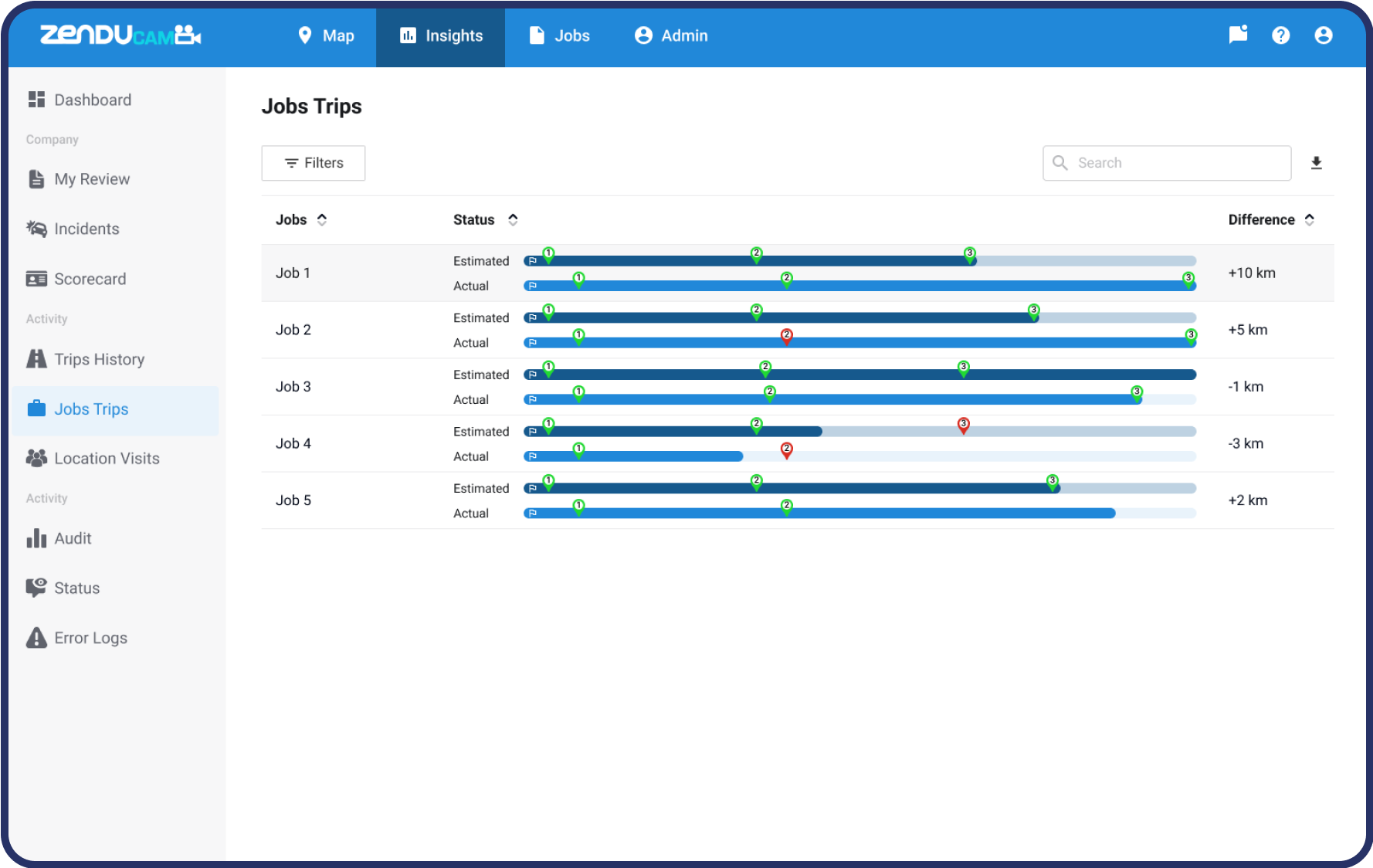Viewport: 1373px width, 868px height.
Task: Click the Audit chart icon
Action: coord(36,538)
